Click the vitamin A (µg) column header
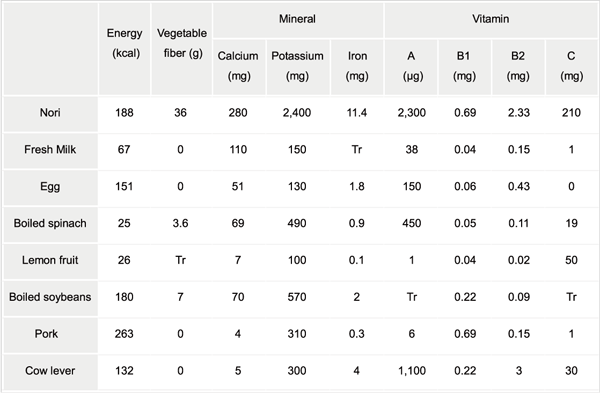The width and height of the screenshot is (600, 393). [x=412, y=66]
